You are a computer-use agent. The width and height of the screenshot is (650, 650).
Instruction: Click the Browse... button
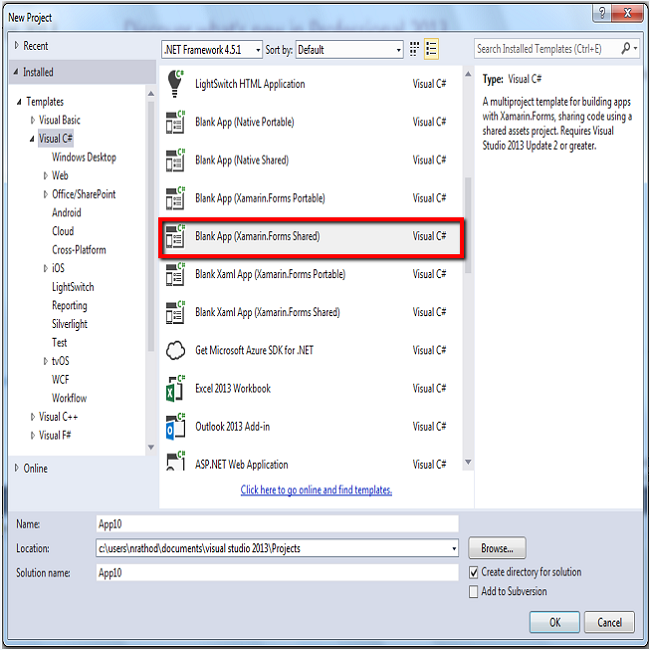(497, 548)
